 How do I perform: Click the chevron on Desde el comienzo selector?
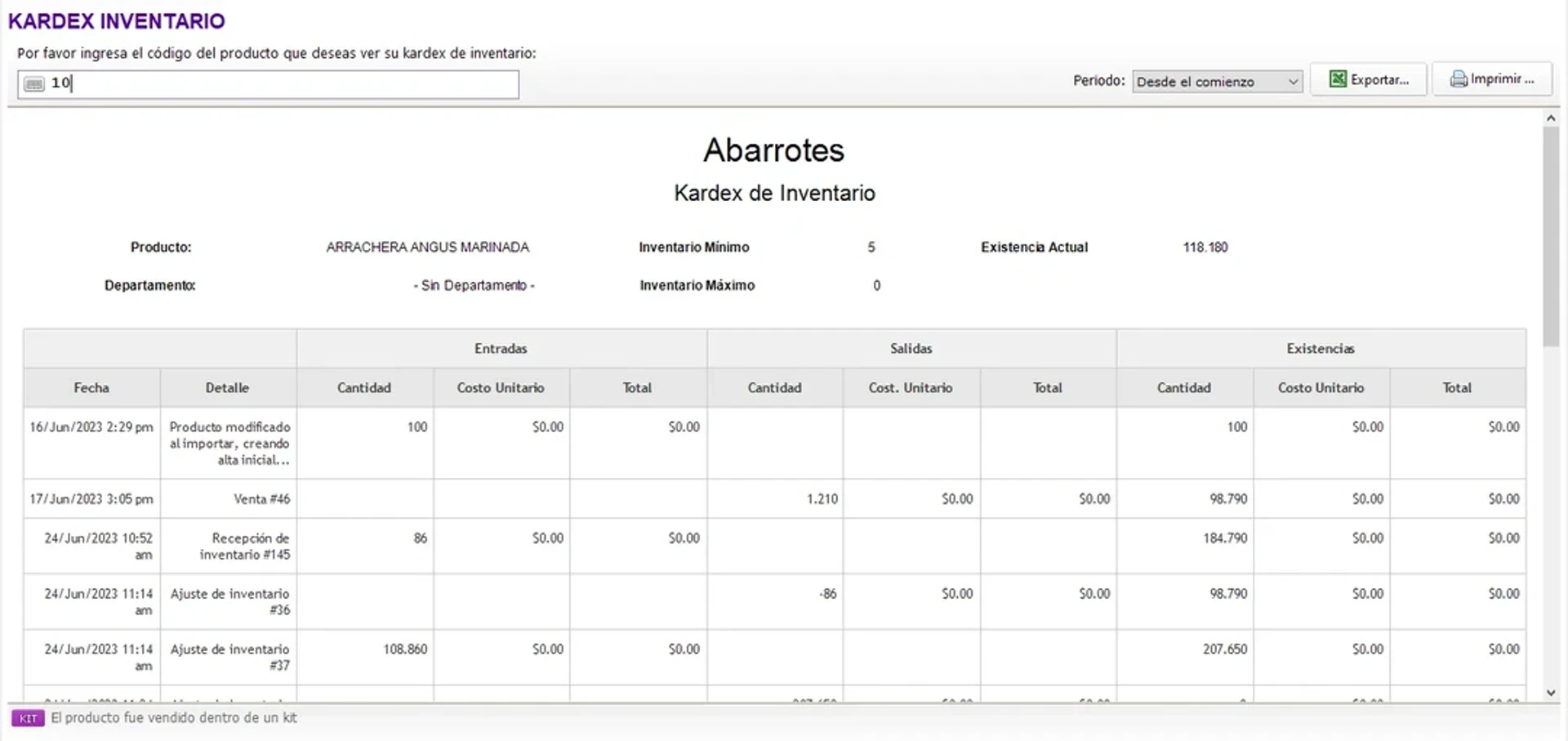[x=1294, y=82]
